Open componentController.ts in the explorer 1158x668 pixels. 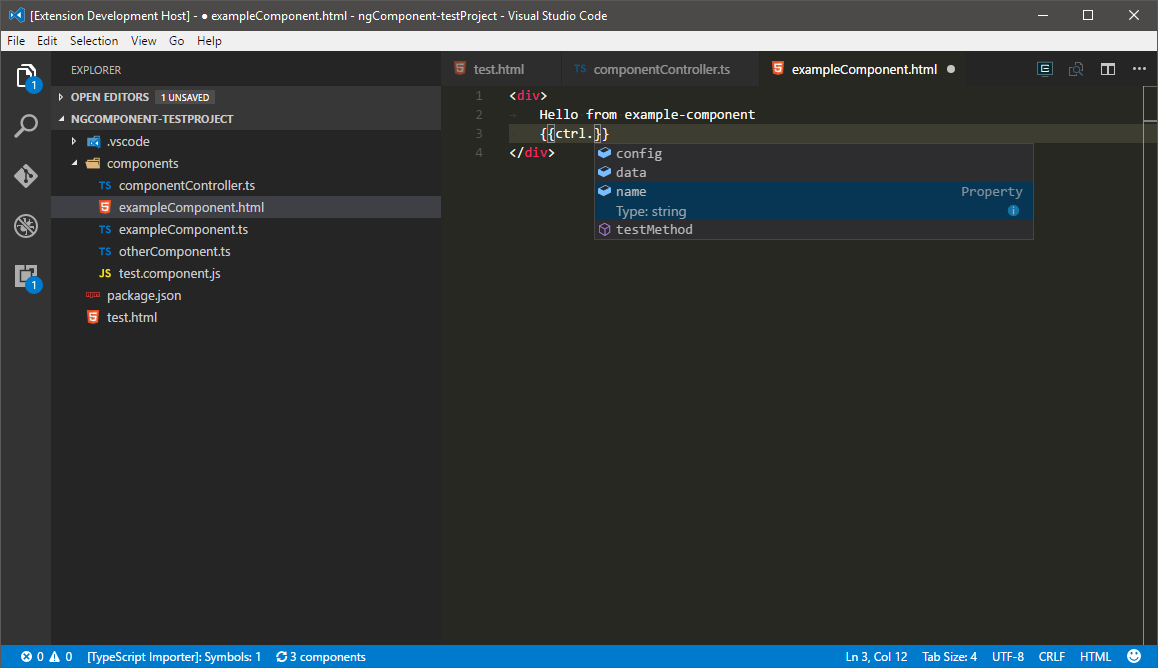pyautogui.click(x=246, y=185)
